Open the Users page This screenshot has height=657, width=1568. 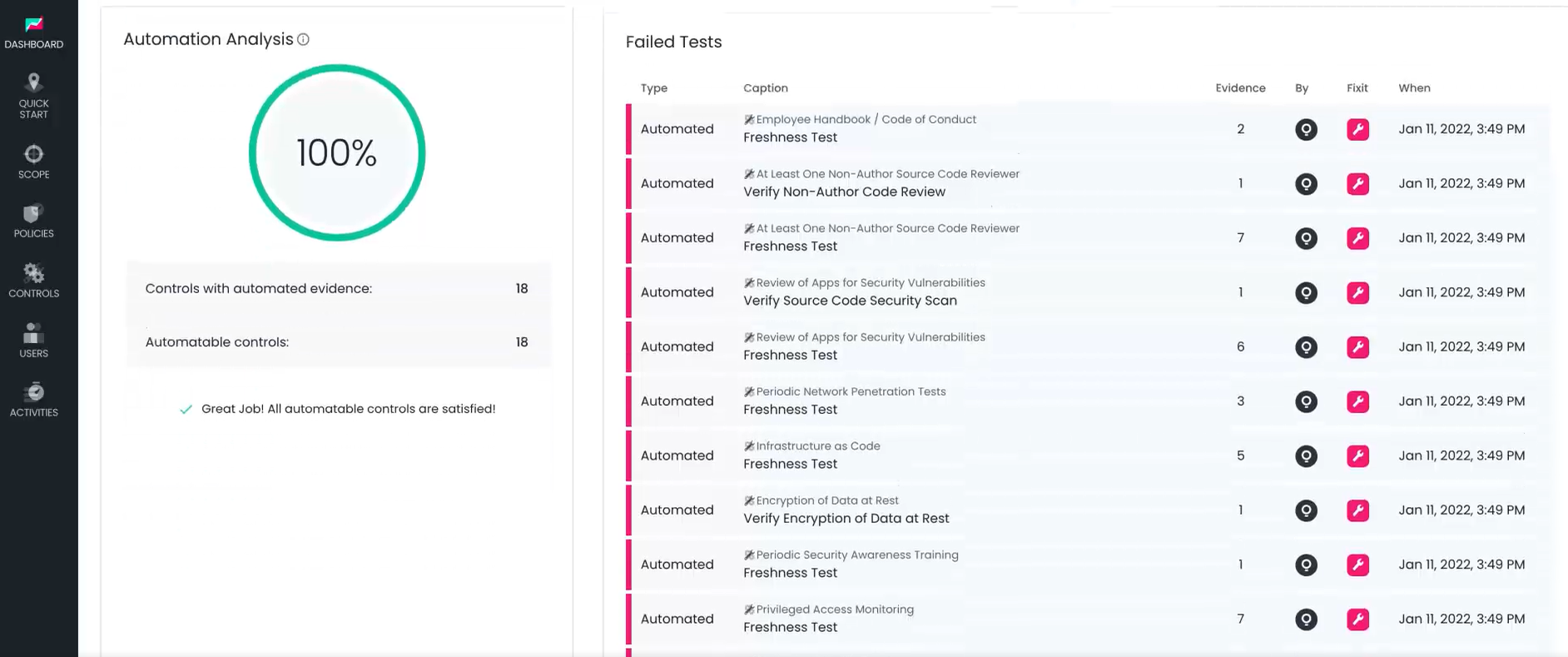point(34,341)
